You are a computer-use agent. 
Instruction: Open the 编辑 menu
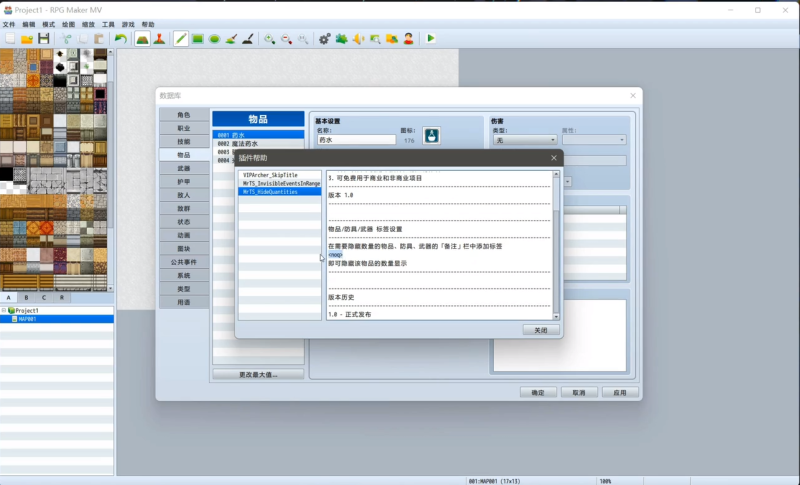click(x=29, y=24)
